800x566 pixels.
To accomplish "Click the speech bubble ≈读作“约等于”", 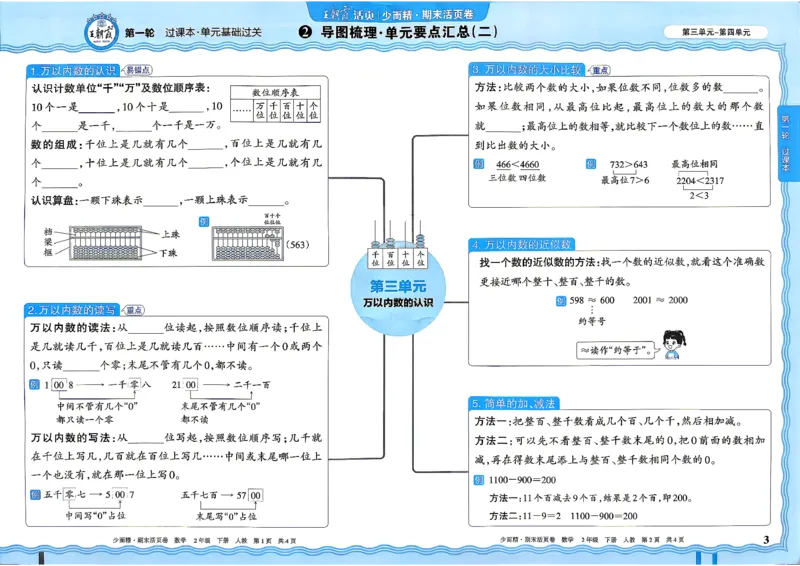I will [617, 351].
